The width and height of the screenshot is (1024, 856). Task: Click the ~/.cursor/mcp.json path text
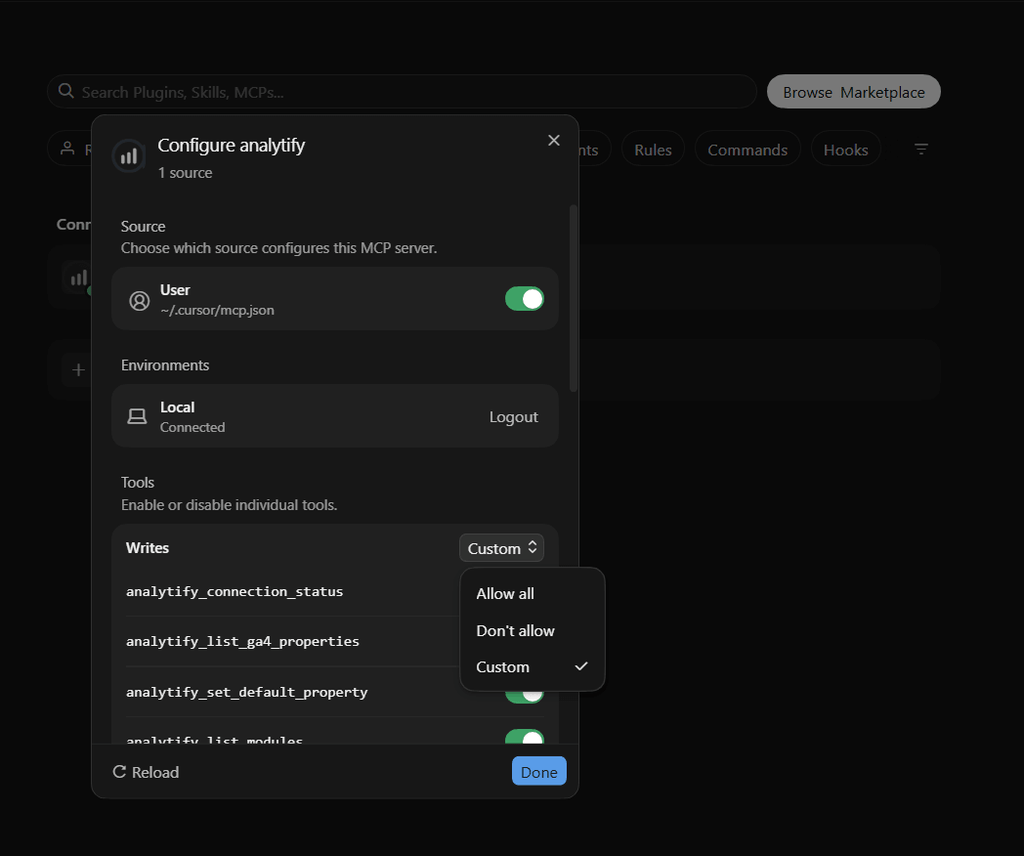pos(217,310)
